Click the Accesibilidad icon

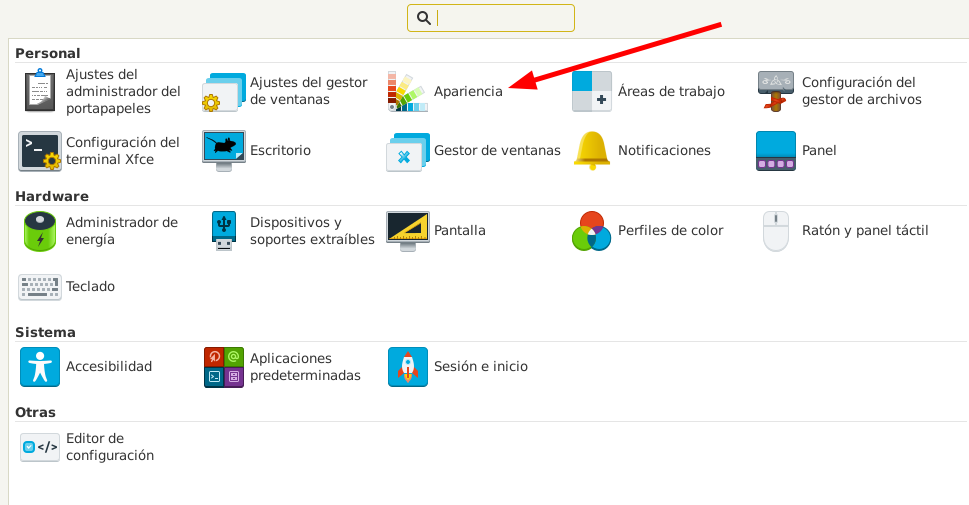pyautogui.click(x=39, y=367)
